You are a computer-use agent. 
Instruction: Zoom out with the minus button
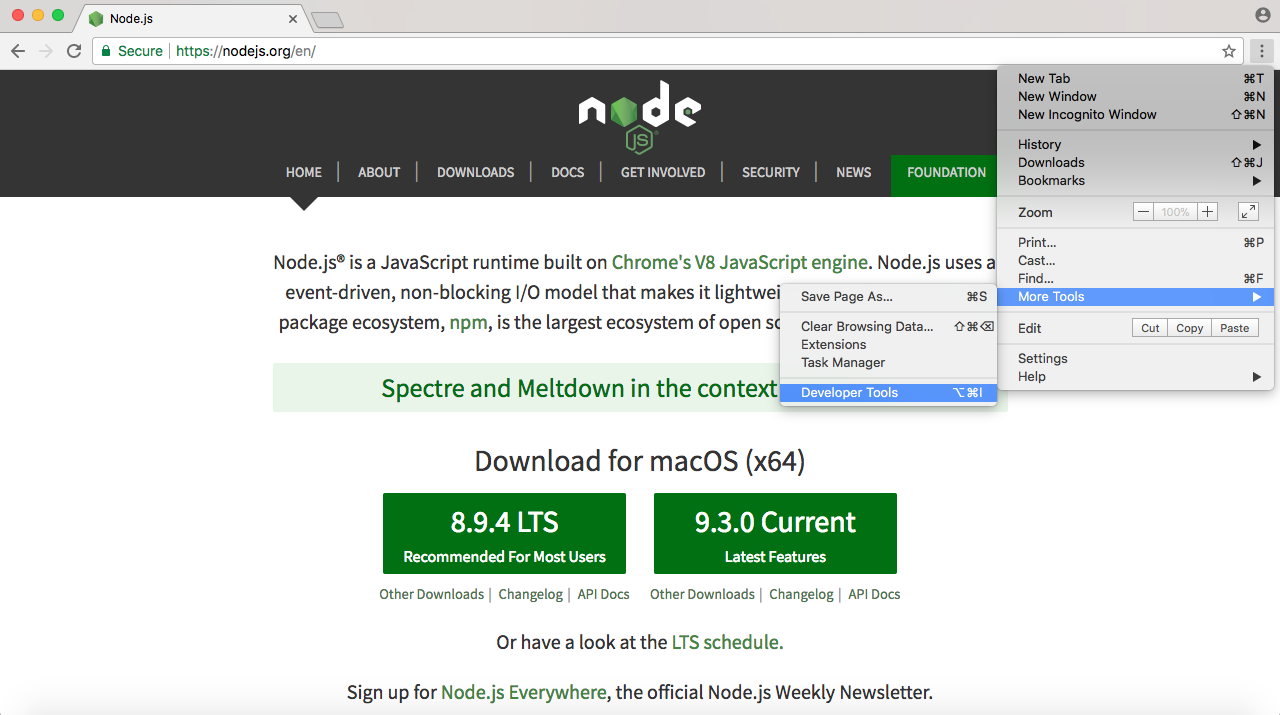1143,212
